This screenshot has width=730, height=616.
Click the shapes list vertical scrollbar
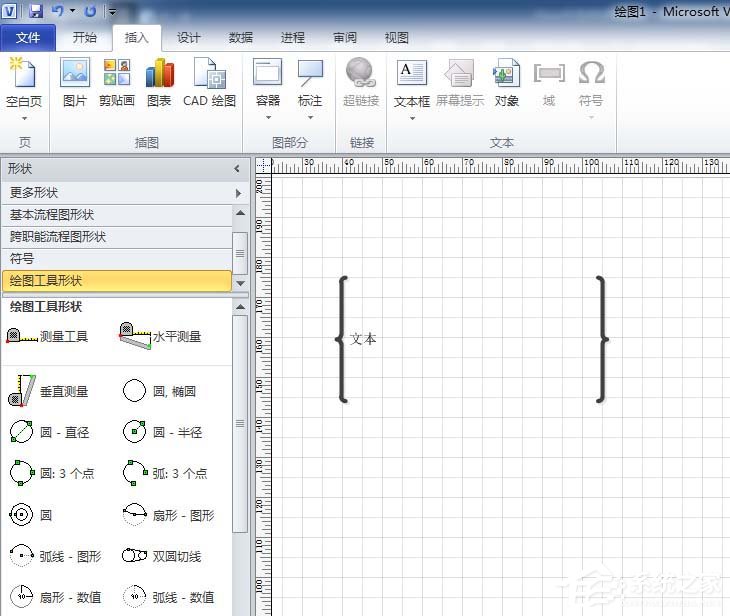pyautogui.click(x=240, y=423)
